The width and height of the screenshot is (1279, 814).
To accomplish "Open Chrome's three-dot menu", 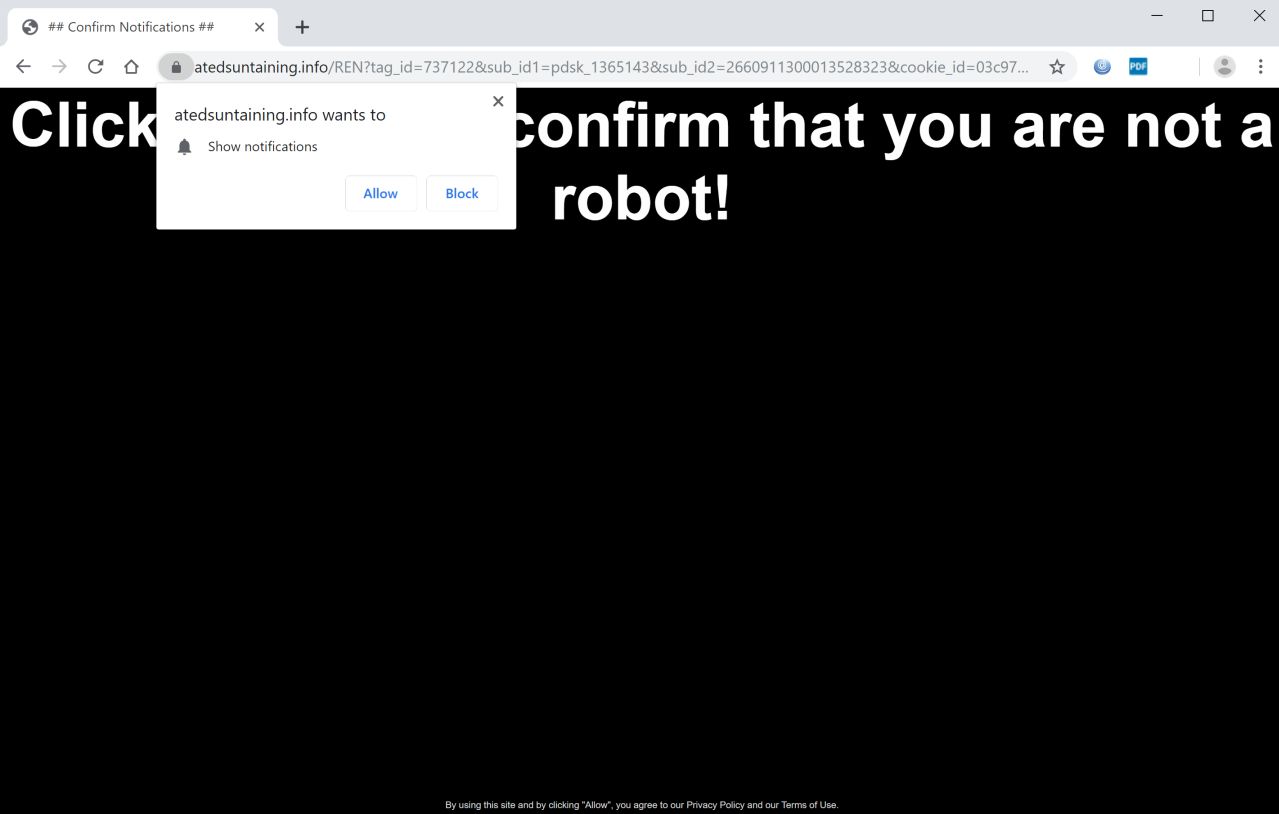I will pyautogui.click(x=1260, y=67).
